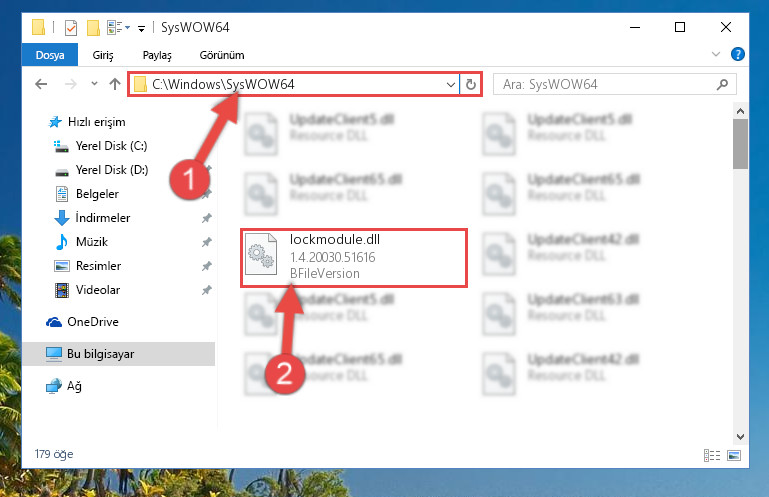The height and width of the screenshot is (497, 769).
Task: Click the search magnifier icon
Action: click(722, 84)
